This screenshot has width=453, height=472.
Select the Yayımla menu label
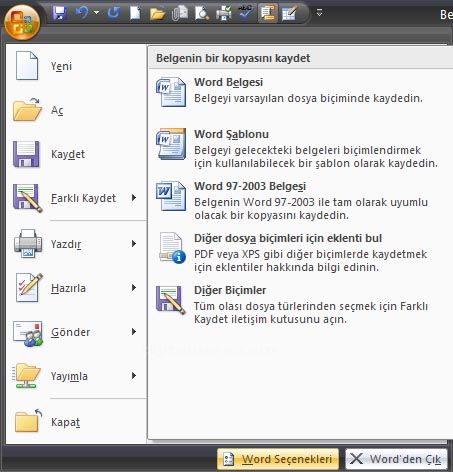[69, 376]
